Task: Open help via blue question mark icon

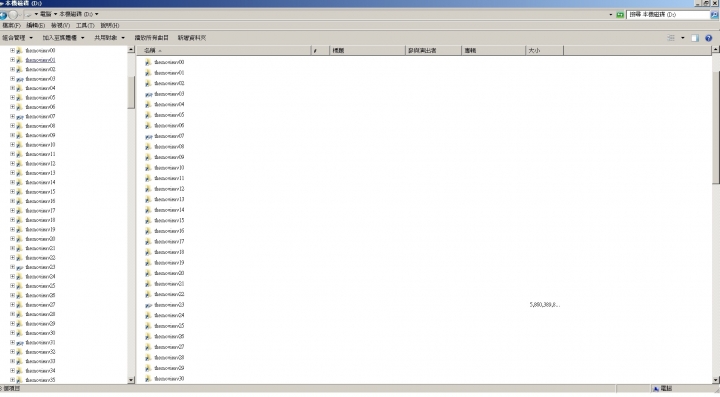Action: click(x=709, y=38)
